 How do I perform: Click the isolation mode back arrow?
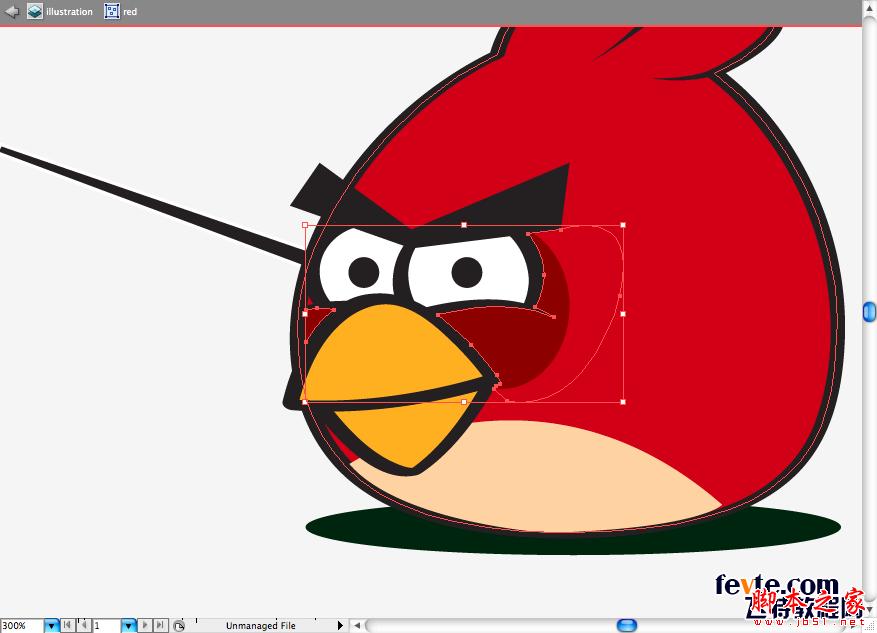(12, 11)
